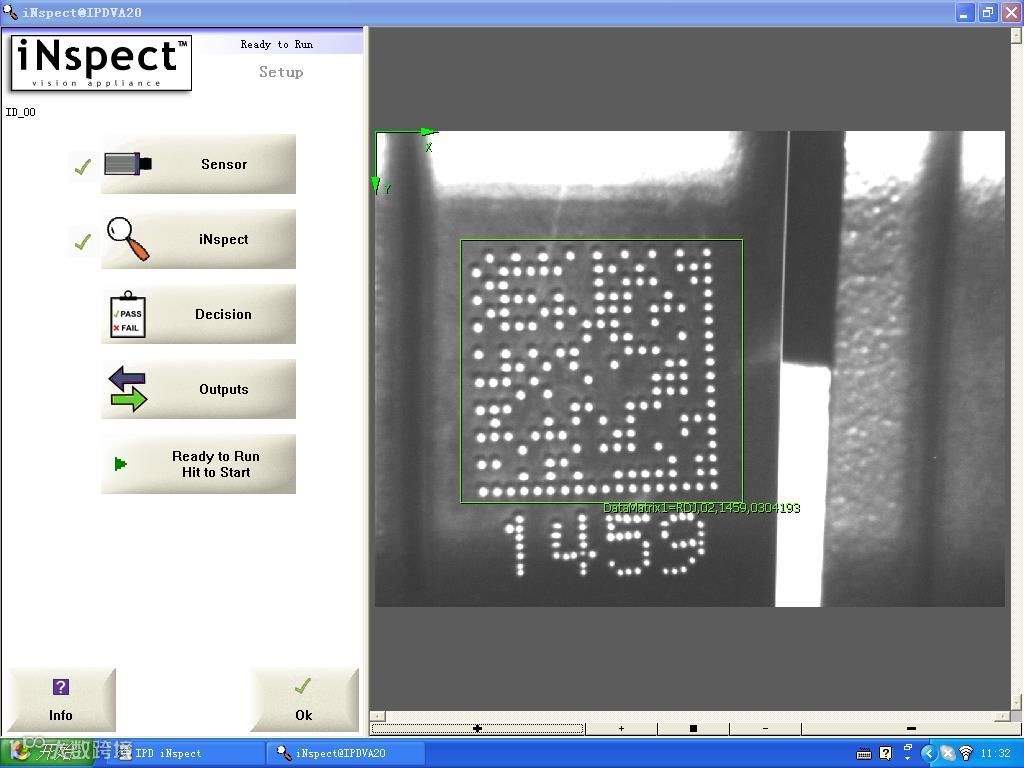
Task: Click the DataMatrix1 decoded result text
Action: pyautogui.click(x=701, y=508)
